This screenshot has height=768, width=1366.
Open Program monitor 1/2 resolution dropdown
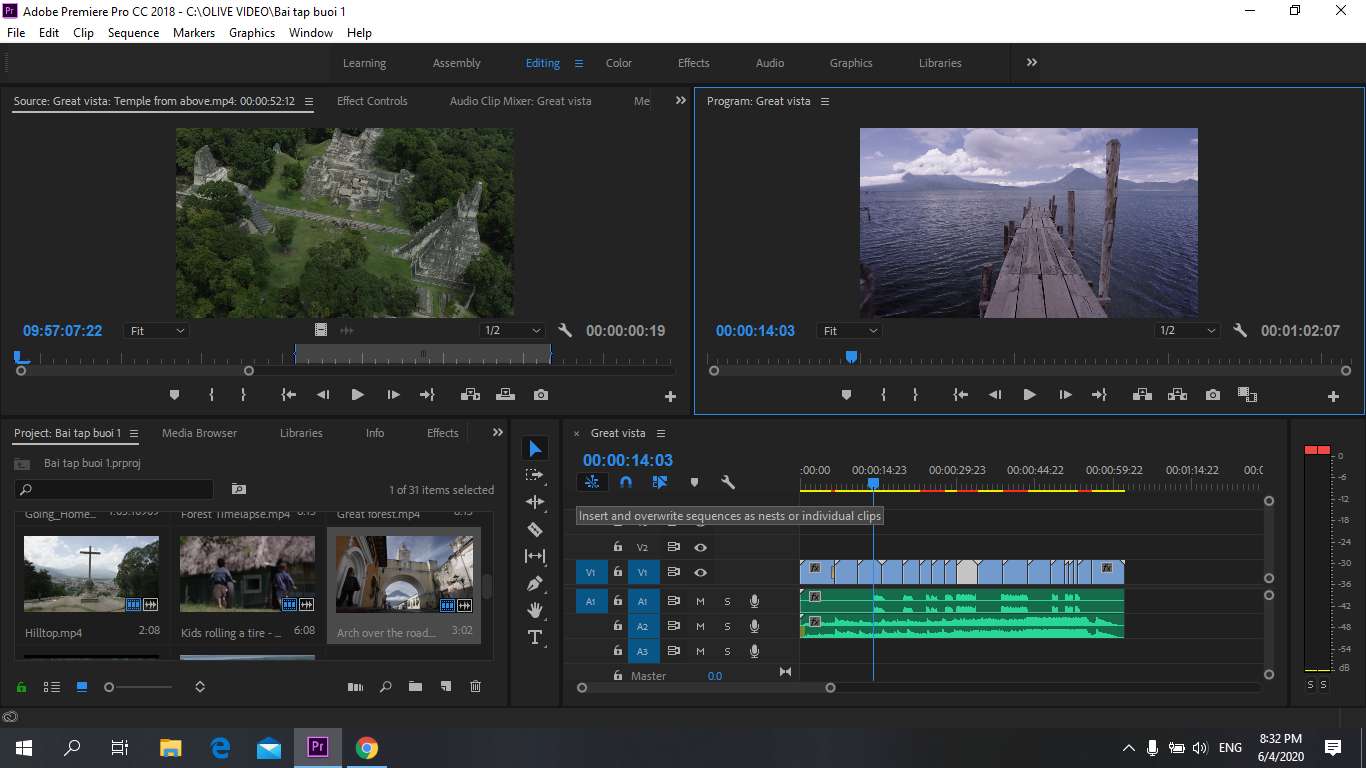pos(1187,331)
